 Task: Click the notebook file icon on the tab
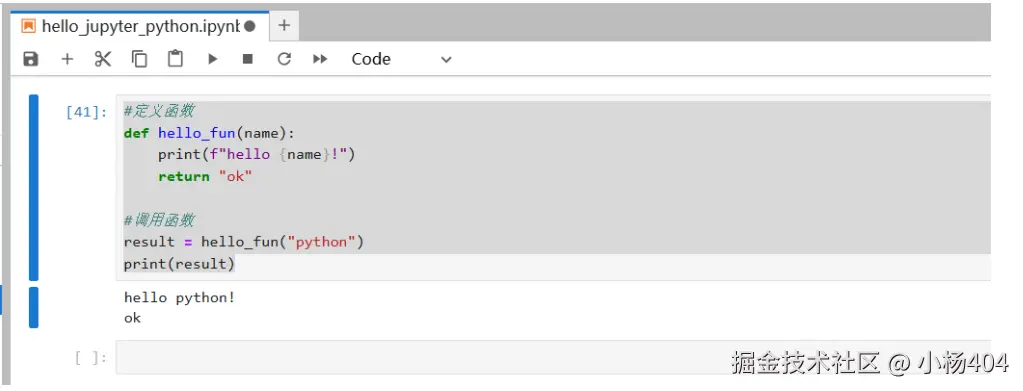click(x=28, y=26)
